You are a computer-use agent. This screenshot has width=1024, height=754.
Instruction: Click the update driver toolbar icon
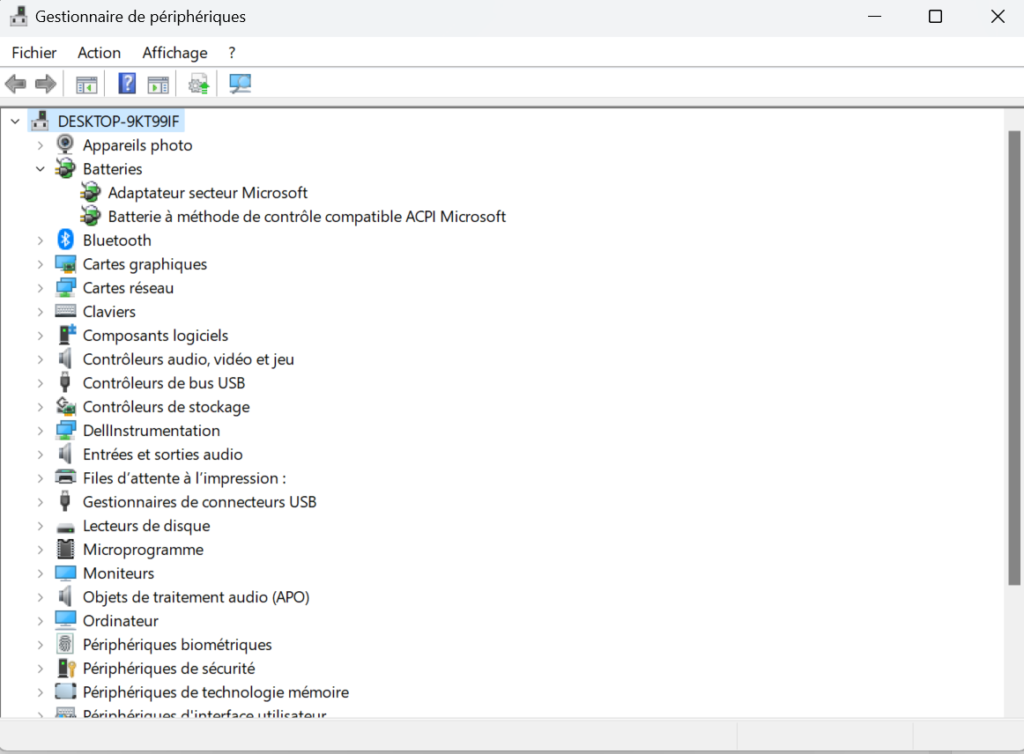coord(199,84)
